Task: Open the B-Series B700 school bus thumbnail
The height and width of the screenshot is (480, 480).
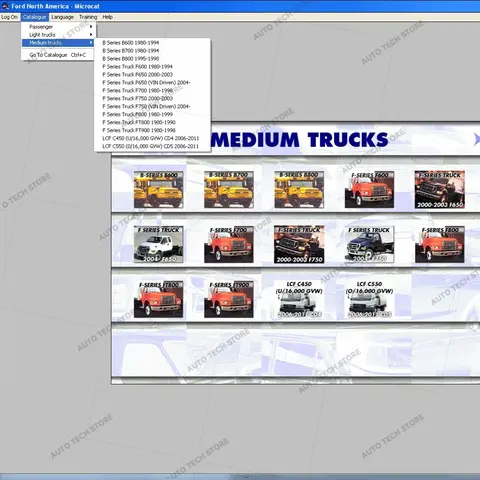Action: point(229,190)
